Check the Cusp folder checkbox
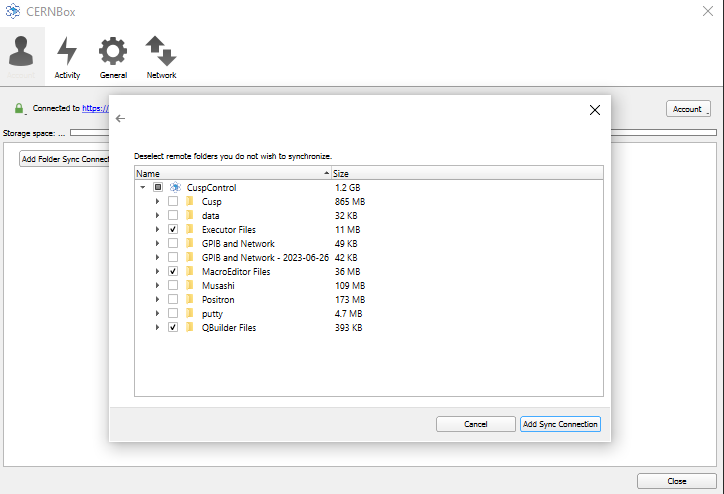The width and height of the screenshot is (724, 494). 173,201
